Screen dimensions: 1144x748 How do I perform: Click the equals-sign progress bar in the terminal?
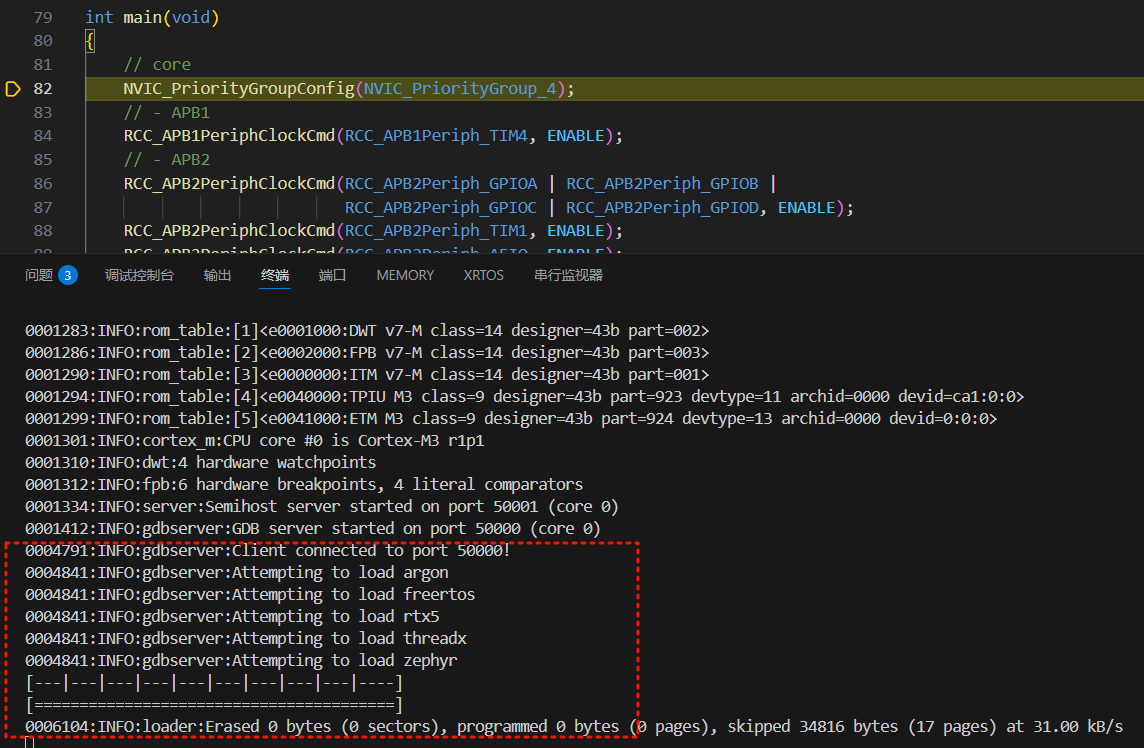(214, 705)
